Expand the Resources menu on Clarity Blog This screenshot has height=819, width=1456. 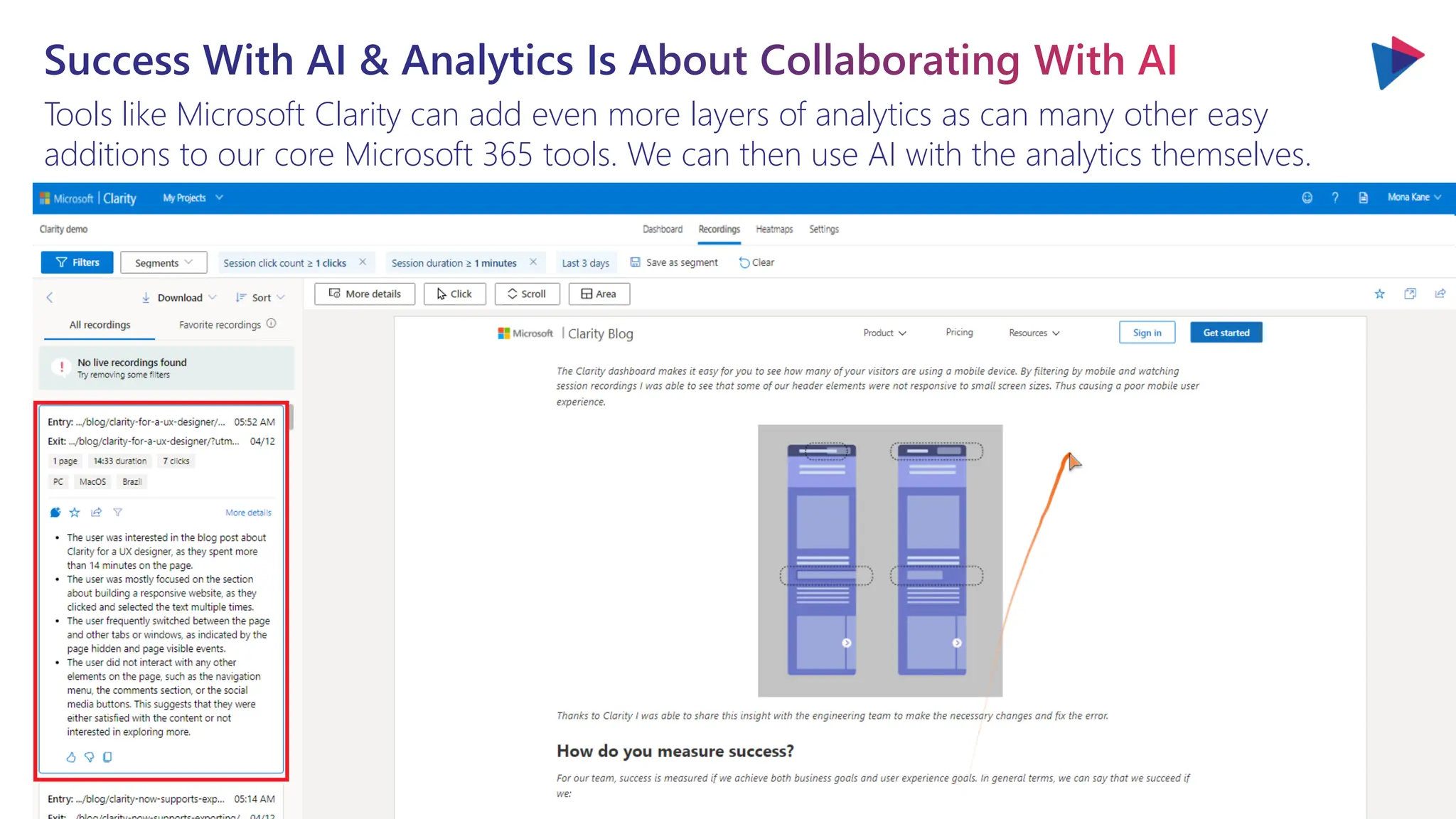[x=1034, y=333]
